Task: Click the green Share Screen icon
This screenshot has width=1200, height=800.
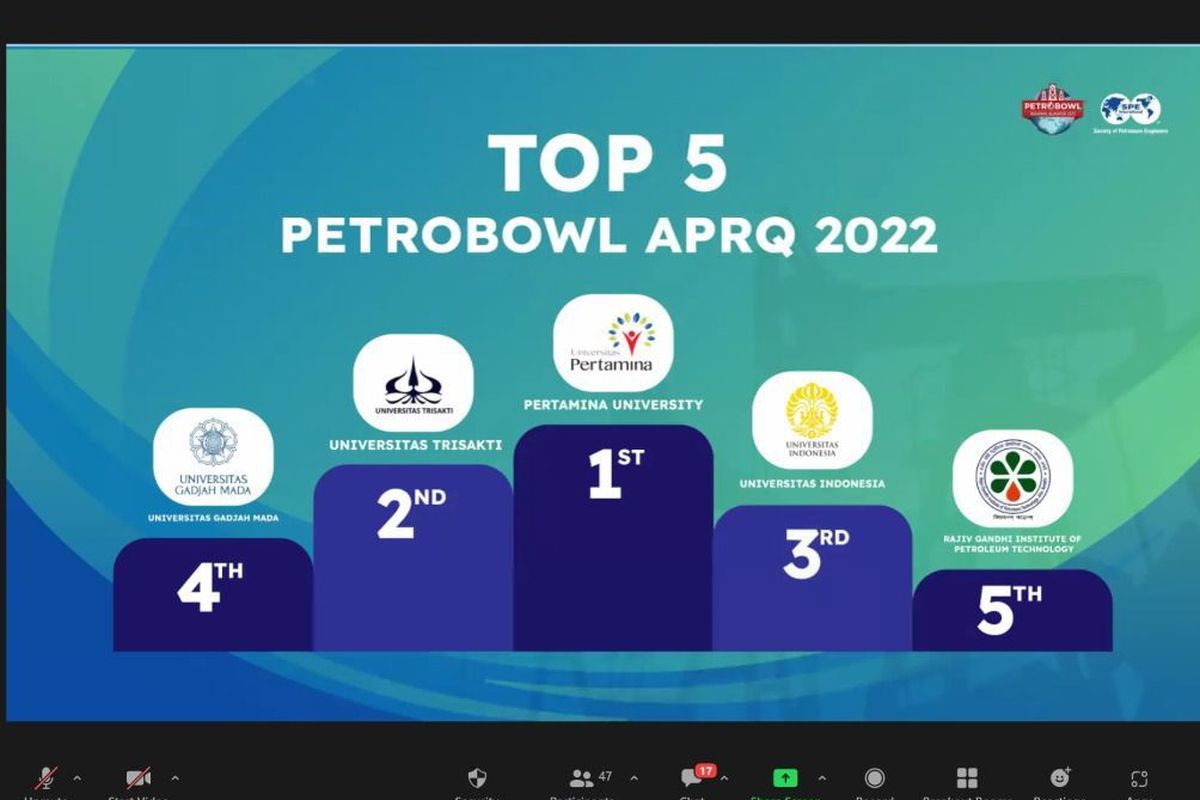Action: 785,778
